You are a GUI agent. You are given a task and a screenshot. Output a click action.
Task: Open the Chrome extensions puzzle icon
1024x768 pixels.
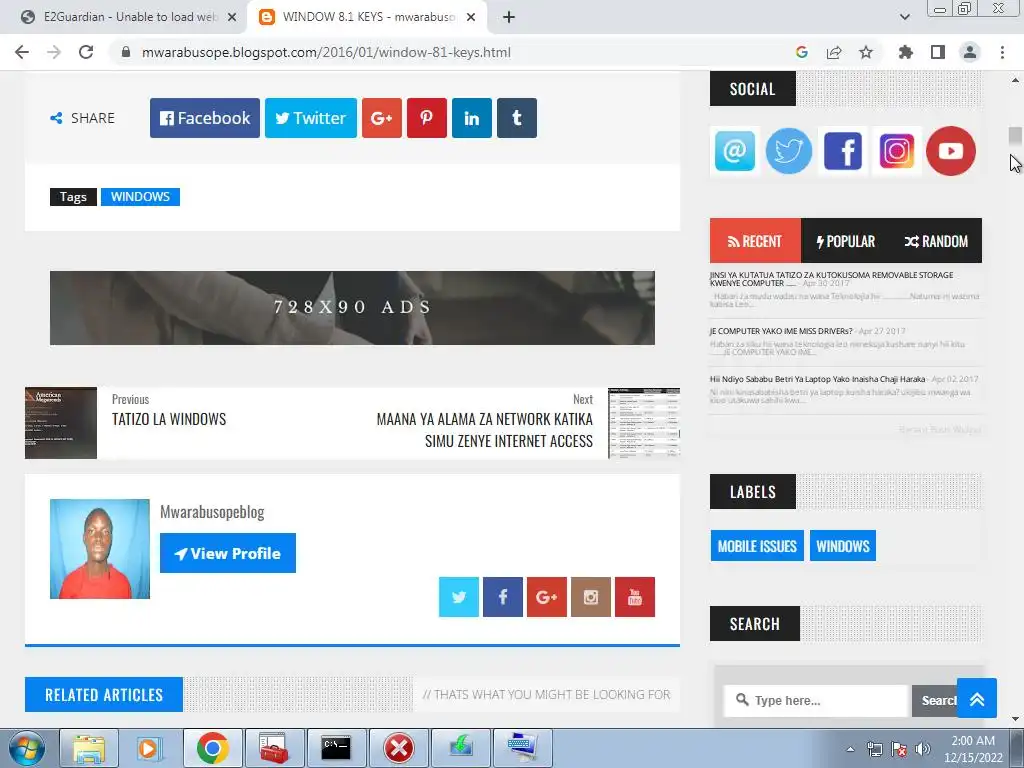pos(906,52)
